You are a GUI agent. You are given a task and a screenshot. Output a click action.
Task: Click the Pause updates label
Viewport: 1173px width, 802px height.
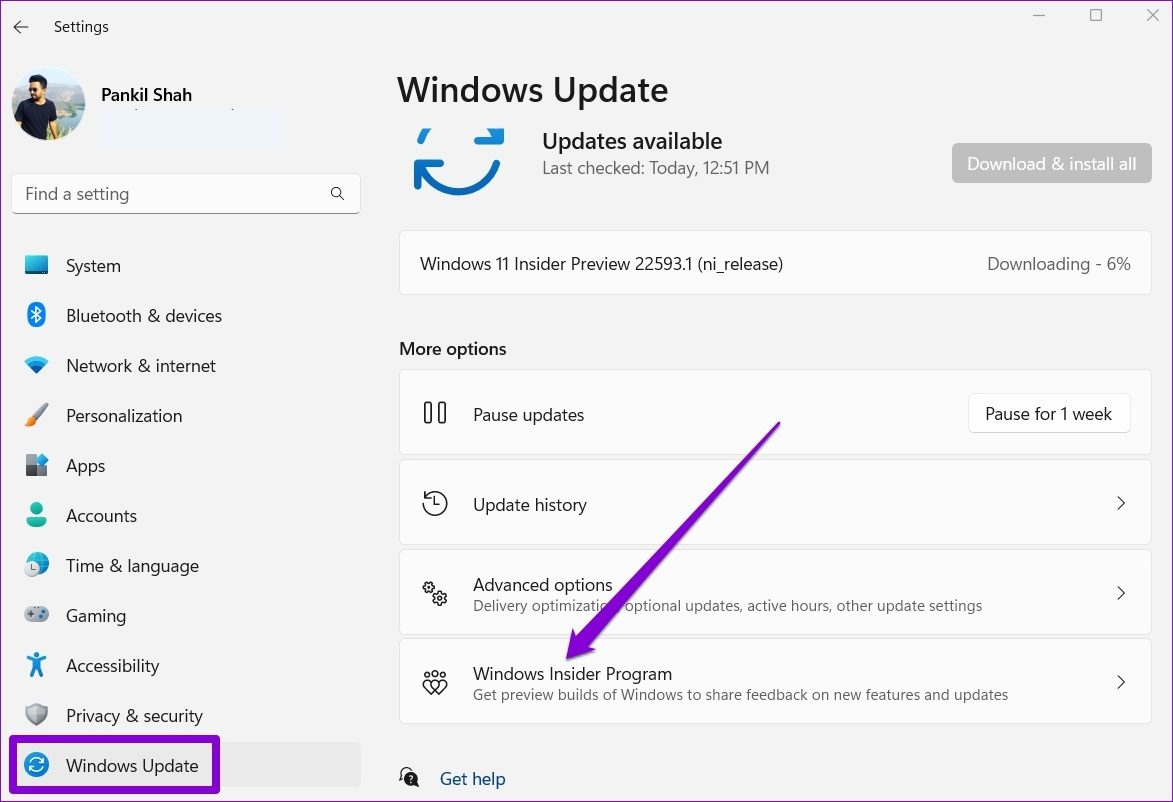point(528,415)
